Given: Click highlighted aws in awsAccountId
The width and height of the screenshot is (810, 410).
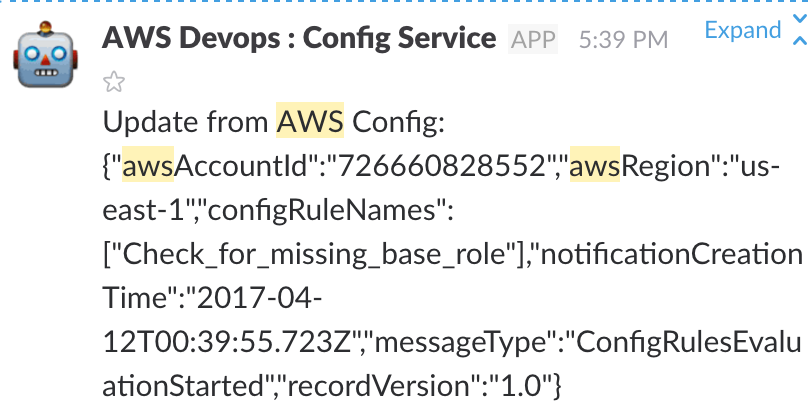Looking at the screenshot, I should coord(148,165).
